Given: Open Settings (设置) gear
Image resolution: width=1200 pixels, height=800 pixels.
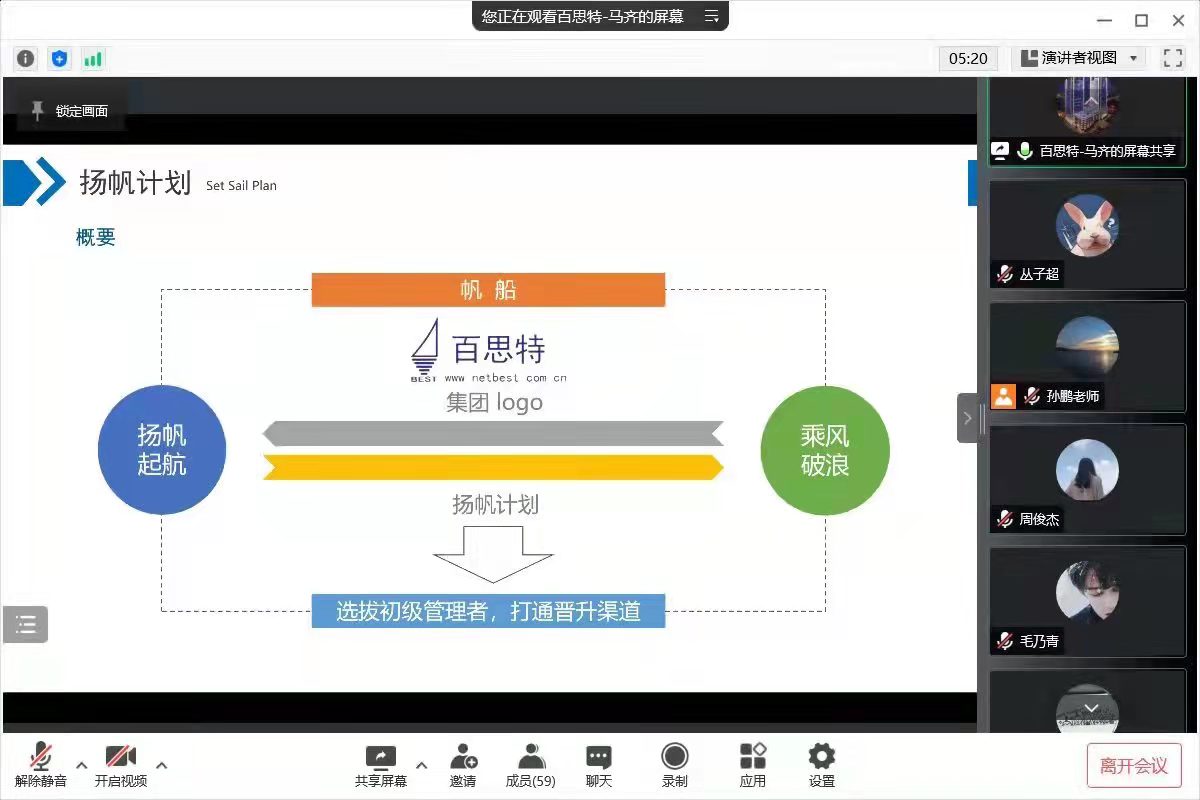Looking at the screenshot, I should coord(822,765).
